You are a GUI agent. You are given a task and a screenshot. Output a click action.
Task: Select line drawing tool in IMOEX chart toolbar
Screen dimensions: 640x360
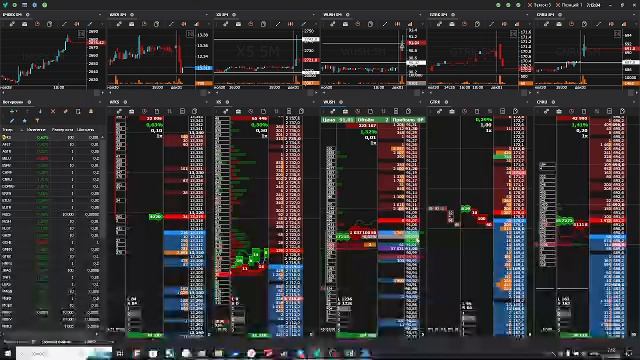[x=64, y=24]
